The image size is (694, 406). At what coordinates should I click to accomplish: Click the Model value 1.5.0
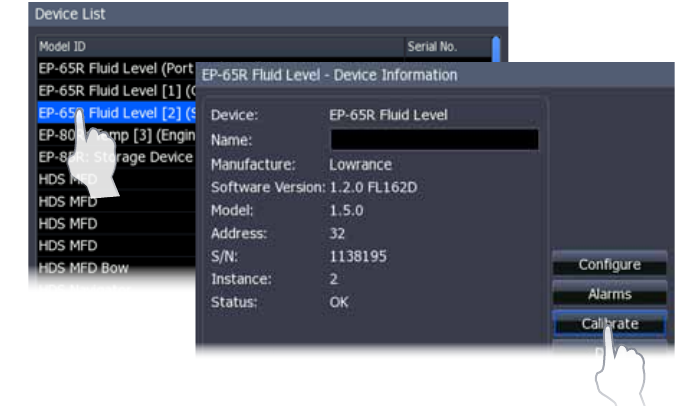tap(347, 210)
